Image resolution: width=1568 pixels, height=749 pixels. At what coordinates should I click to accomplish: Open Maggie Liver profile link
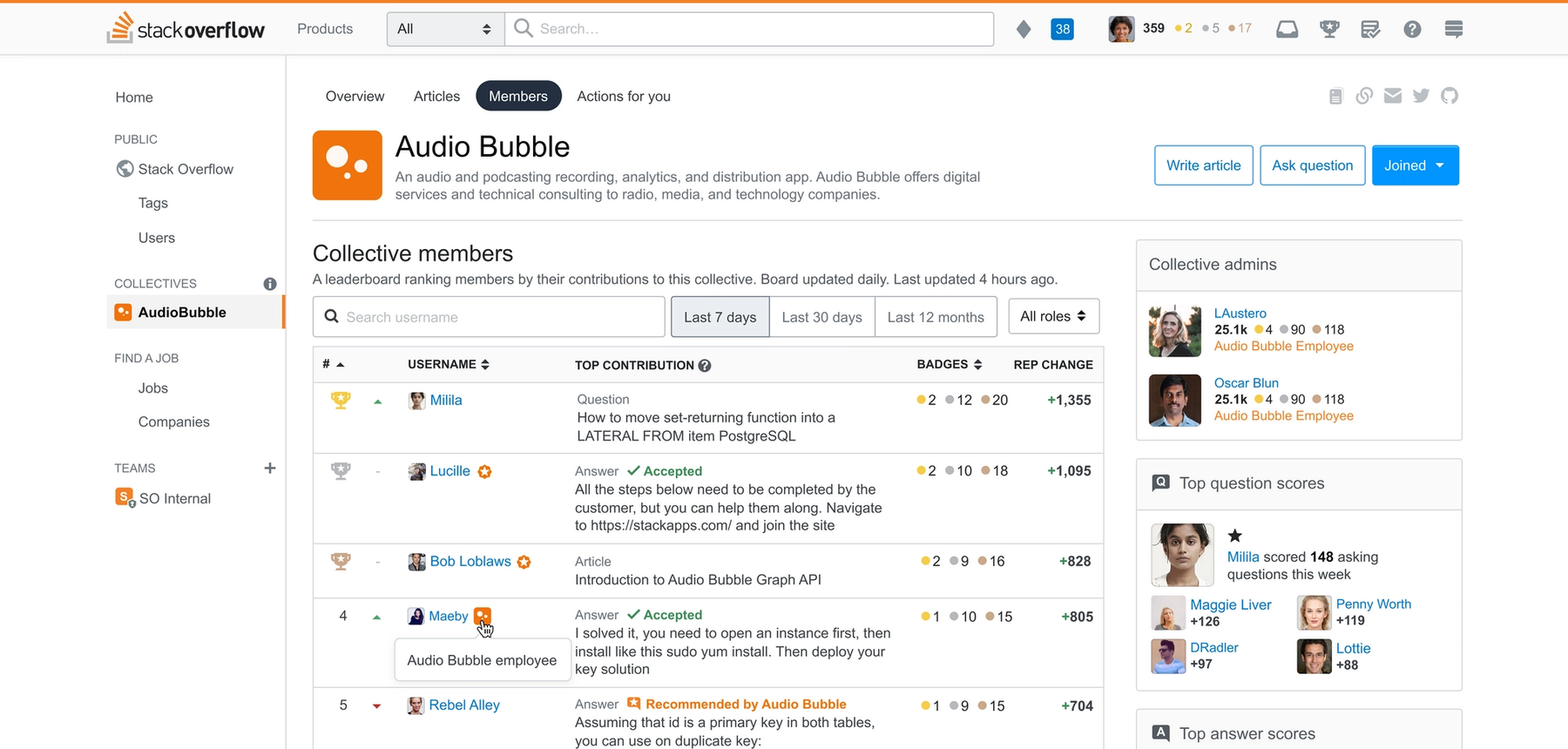[1231, 605]
